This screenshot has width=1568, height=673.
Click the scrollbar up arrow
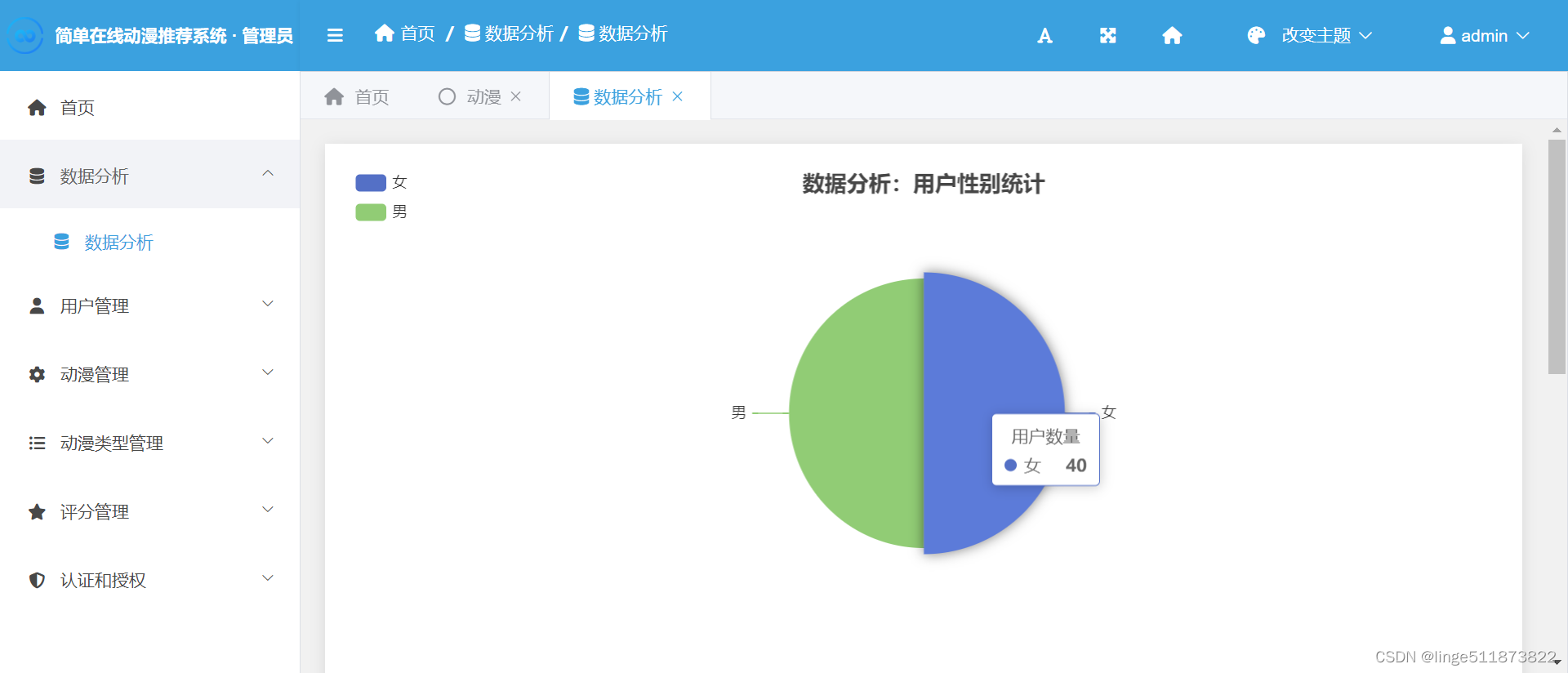pos(1557,130)
